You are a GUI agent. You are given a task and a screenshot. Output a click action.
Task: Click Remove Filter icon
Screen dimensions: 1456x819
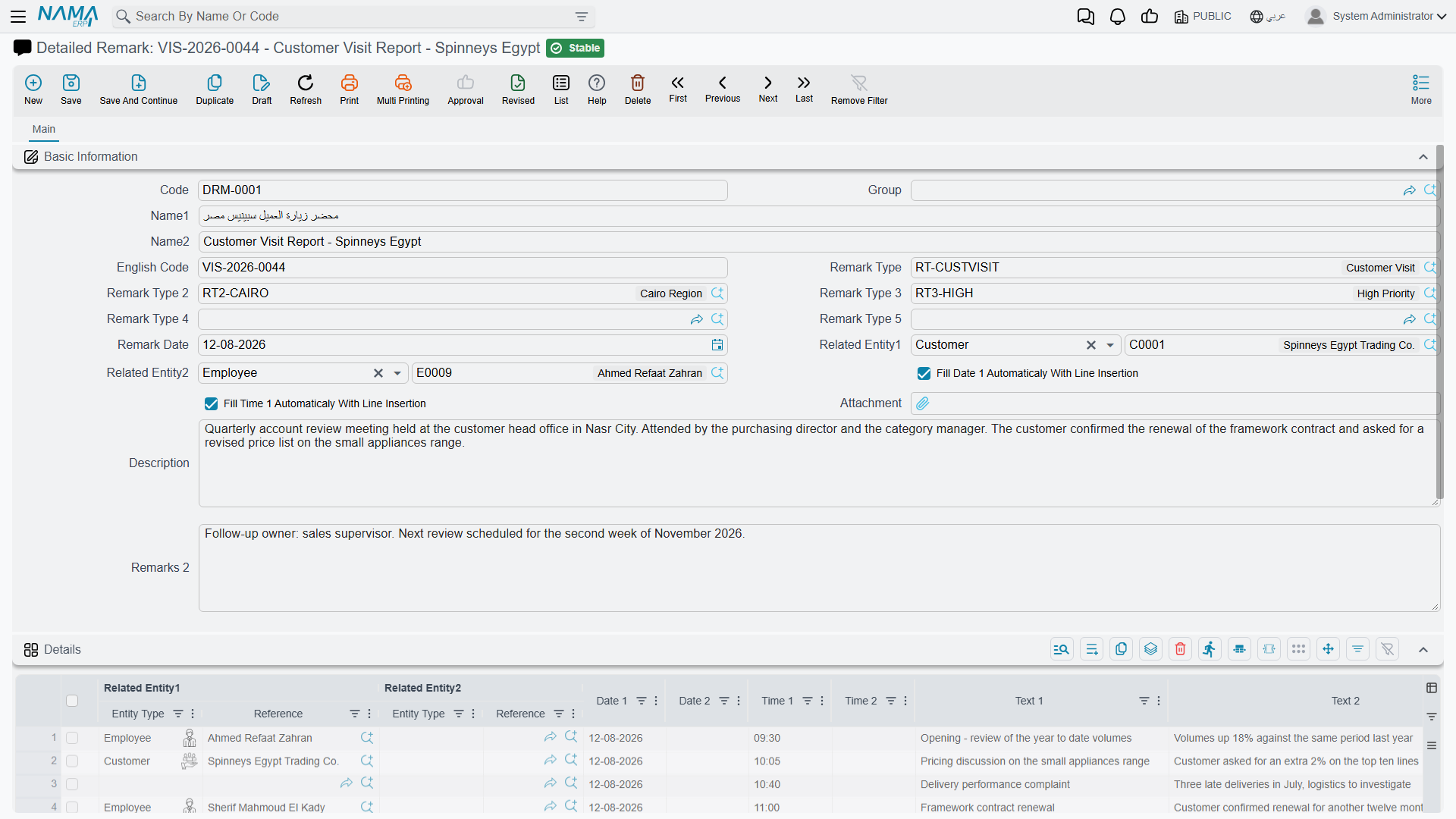click(859, 89)
